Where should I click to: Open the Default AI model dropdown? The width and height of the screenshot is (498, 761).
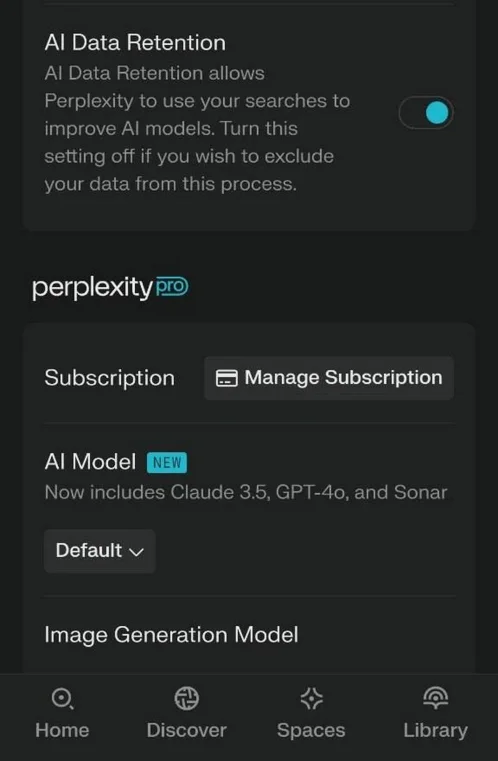[x=100, y=551]
